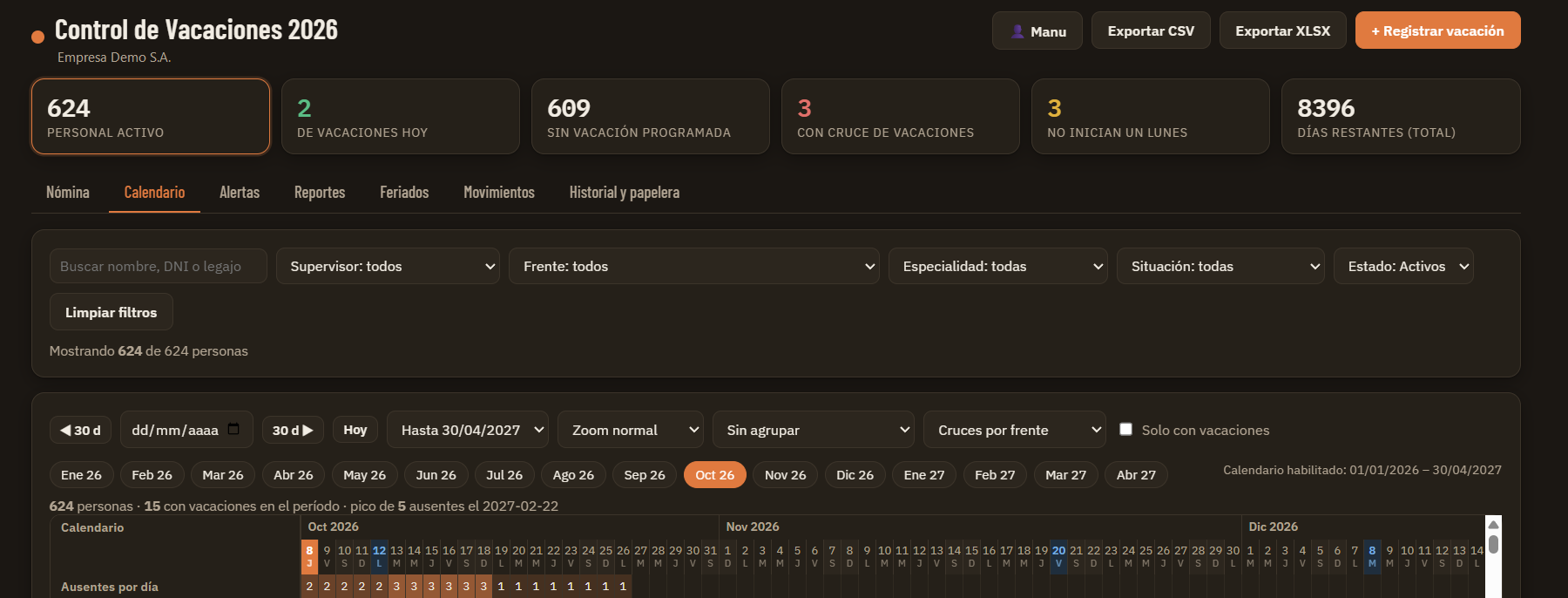Select Sin Vacación Programada card
This screenshot has height=598, width=1568.
[651, 117]
